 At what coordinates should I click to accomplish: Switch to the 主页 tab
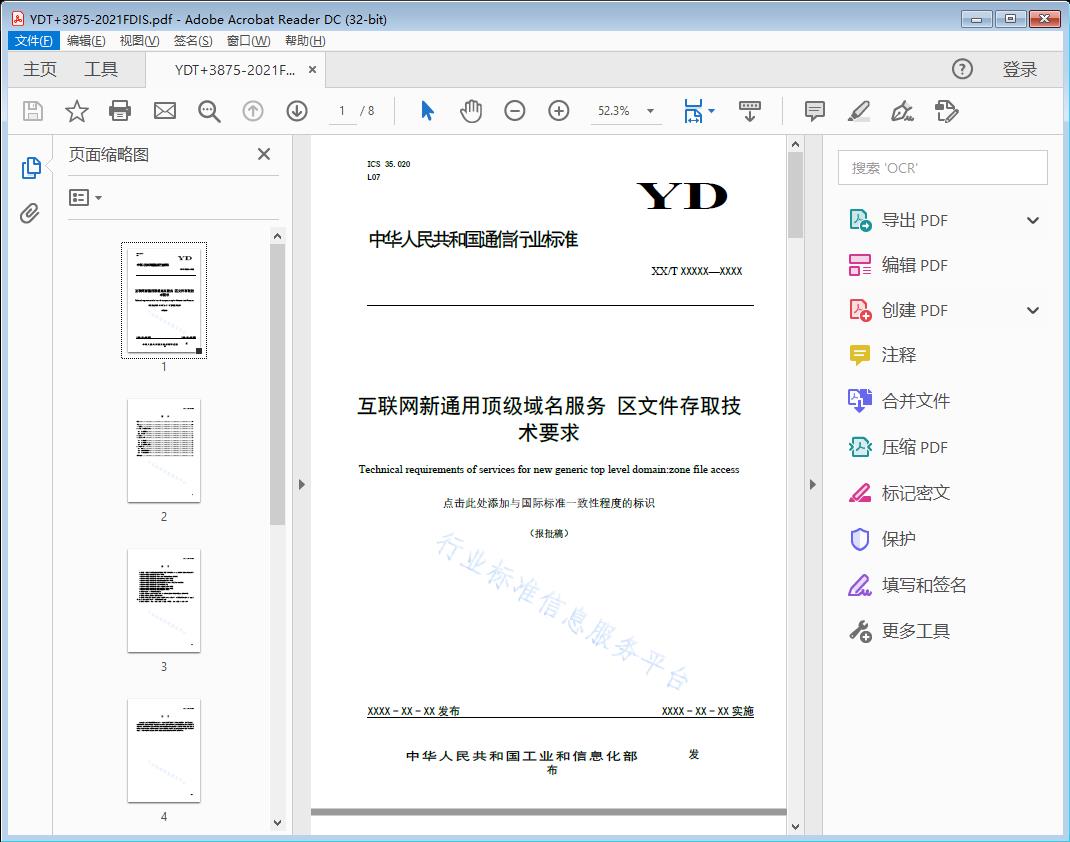point(40,69)
